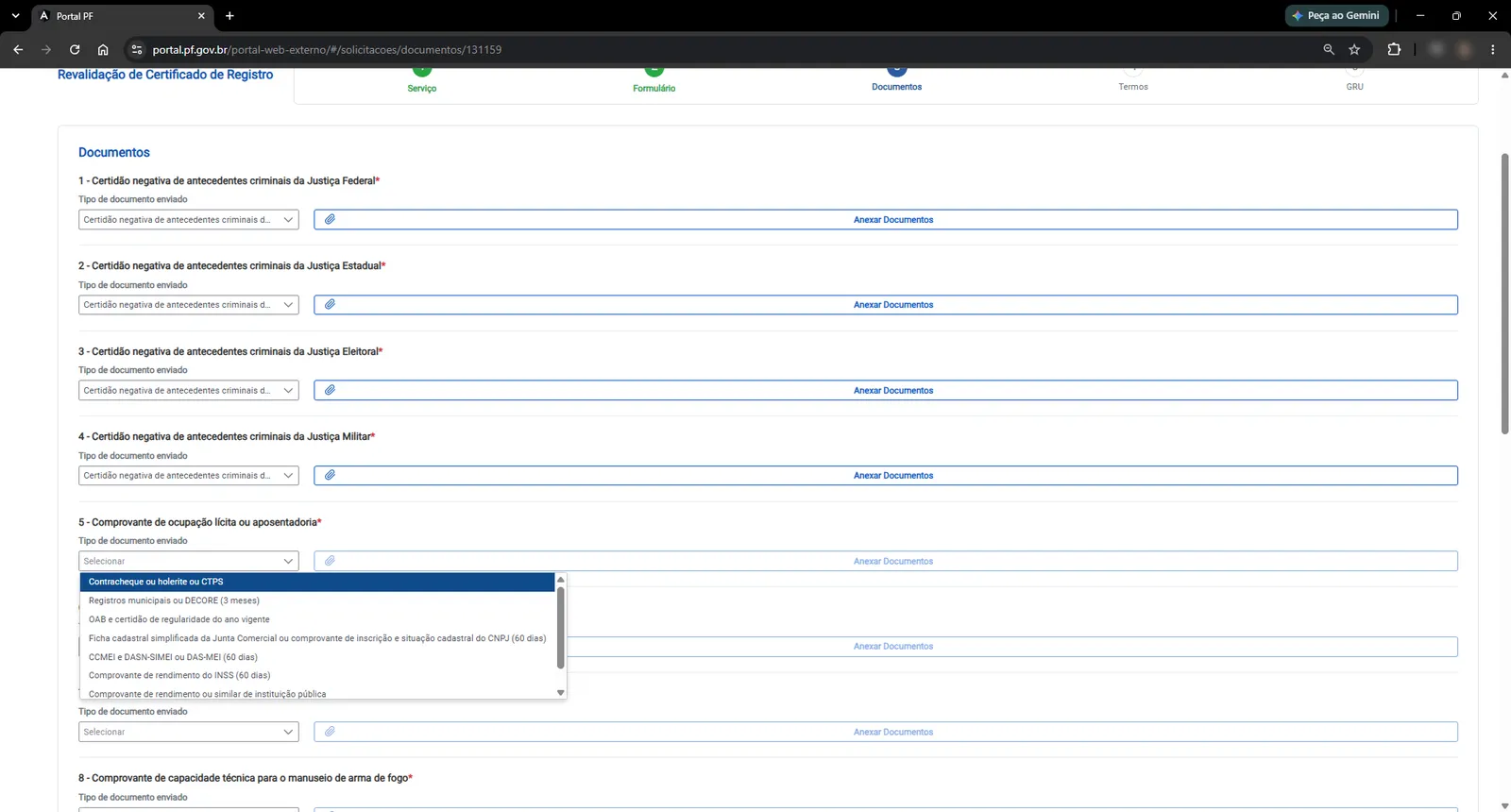Open document type dropdown for Justiça Federal
The height and width of the screenshot is (812, 1511).
[189, 220]
